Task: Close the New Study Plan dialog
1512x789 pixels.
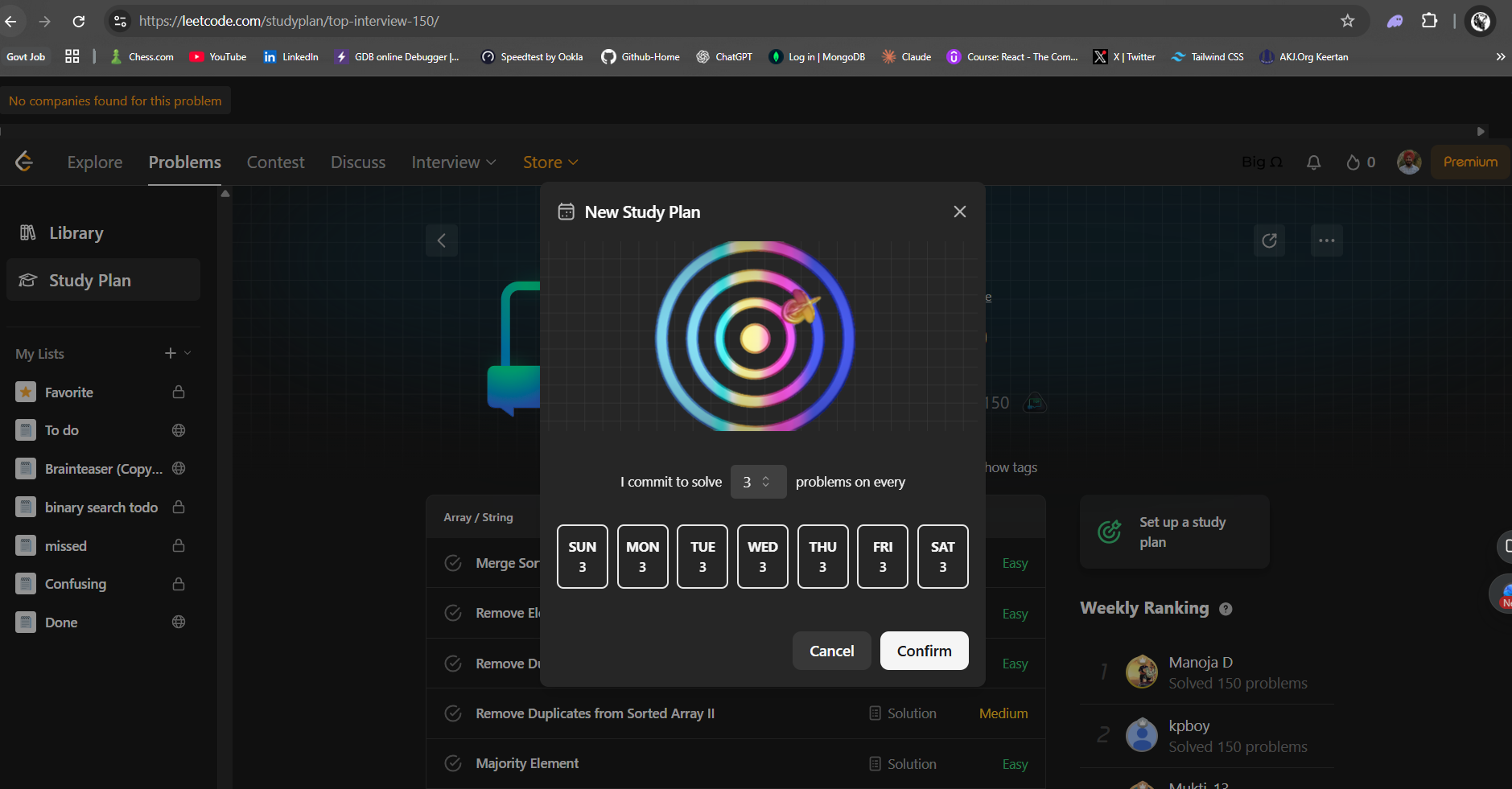Action: click(959, 212)
